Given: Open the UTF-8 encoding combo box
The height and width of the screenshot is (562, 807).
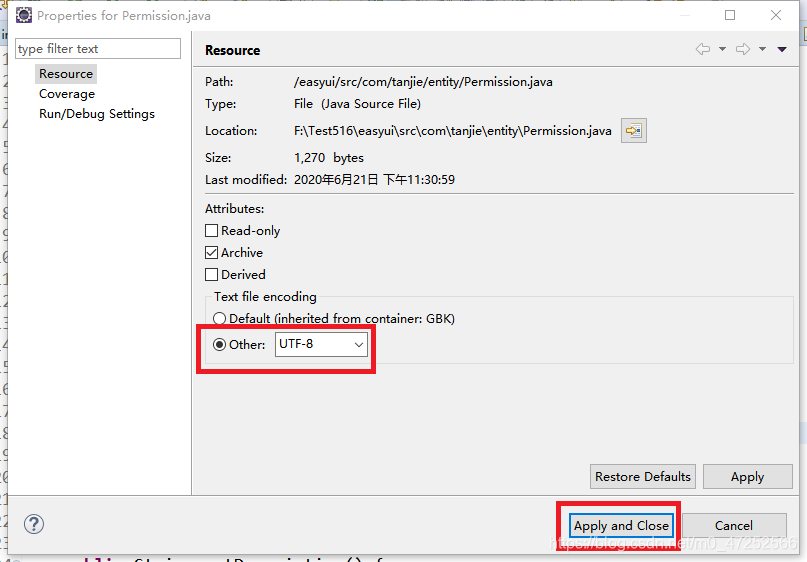Looking at the screenshot, I should [x=321, y=344].
